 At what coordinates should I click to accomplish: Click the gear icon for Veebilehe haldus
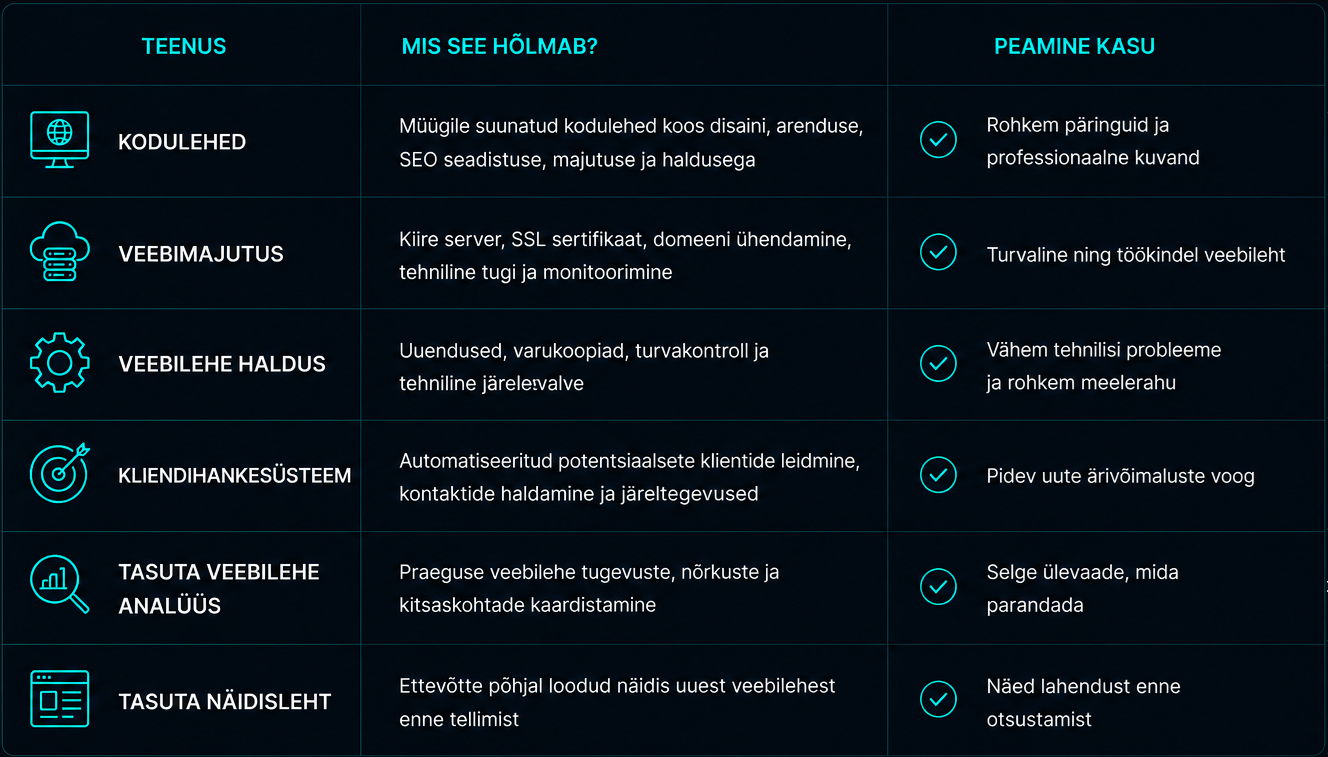(x=59, y=363)
